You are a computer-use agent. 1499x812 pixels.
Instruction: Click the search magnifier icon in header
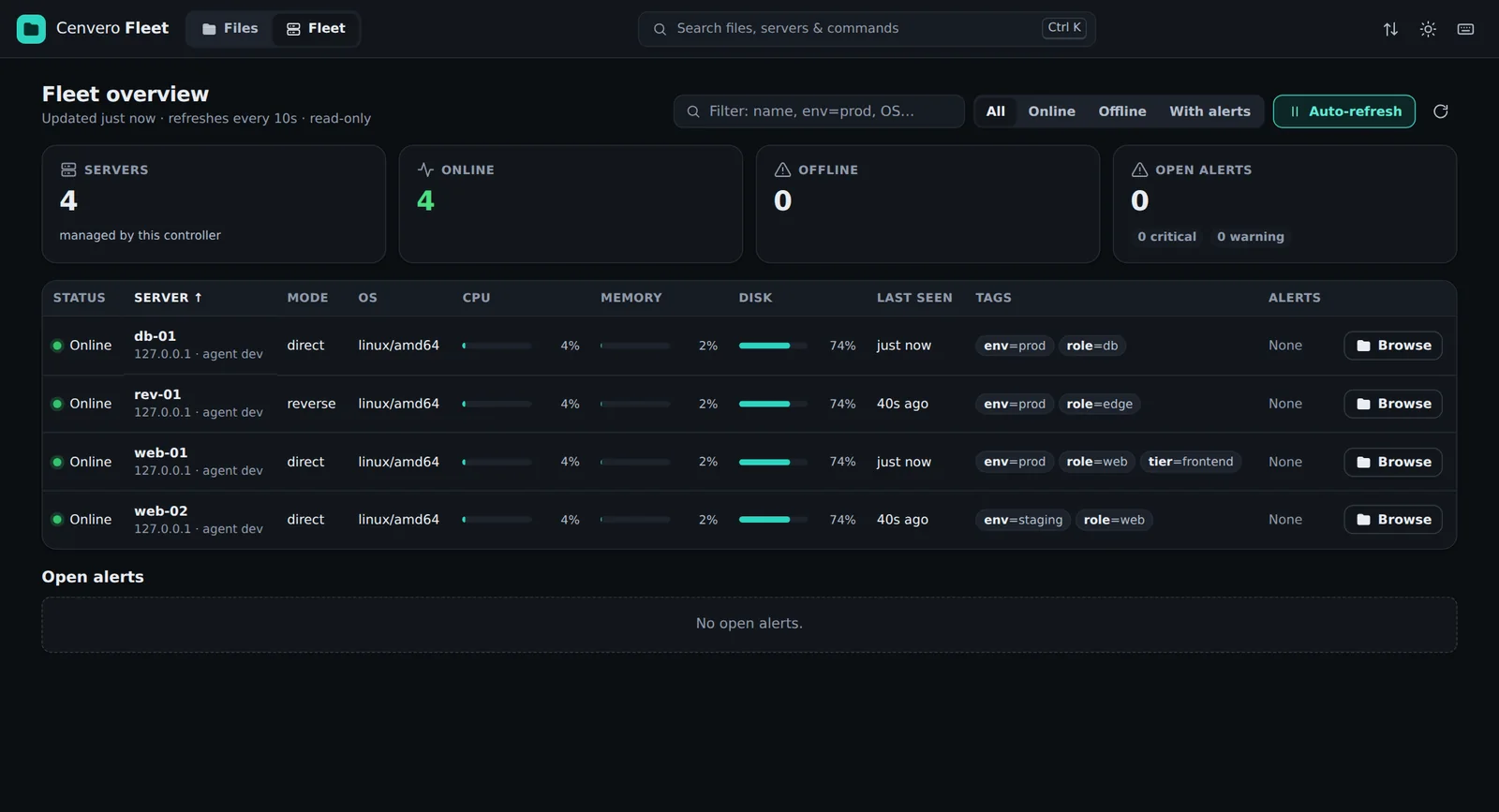point(660,29)
